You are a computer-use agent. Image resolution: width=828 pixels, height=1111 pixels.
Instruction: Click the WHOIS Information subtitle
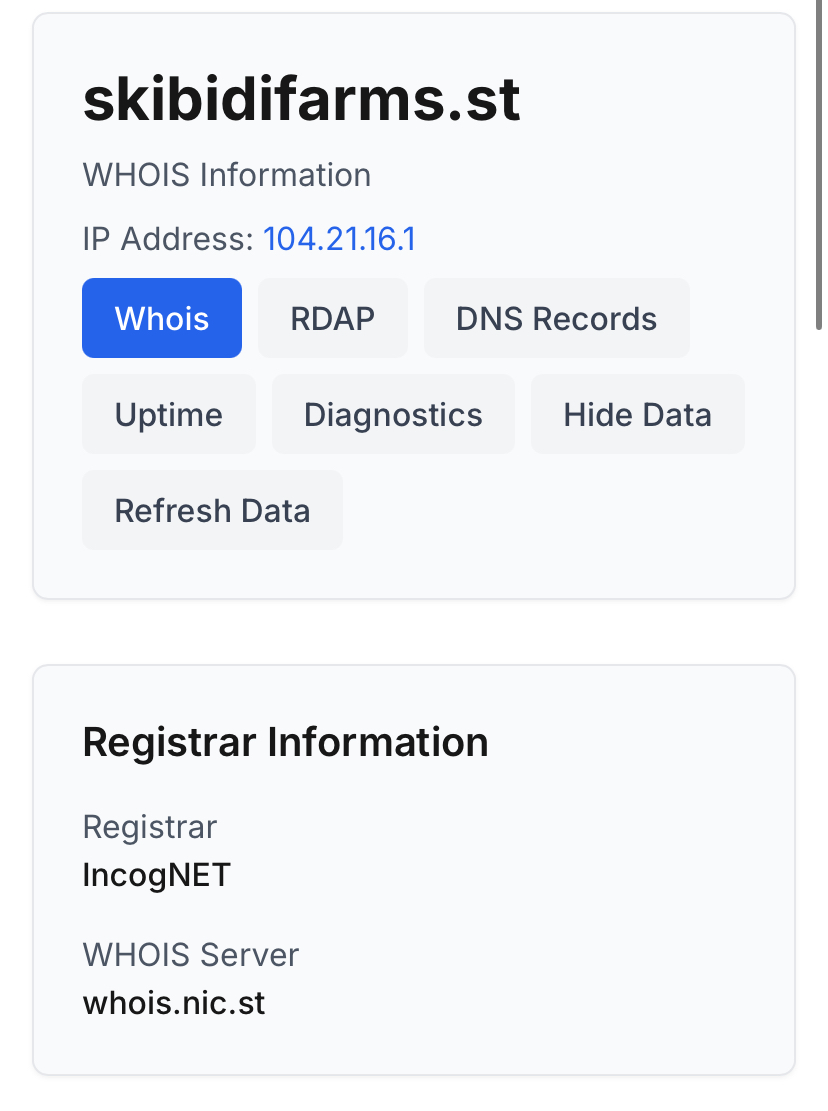(227, 175)
